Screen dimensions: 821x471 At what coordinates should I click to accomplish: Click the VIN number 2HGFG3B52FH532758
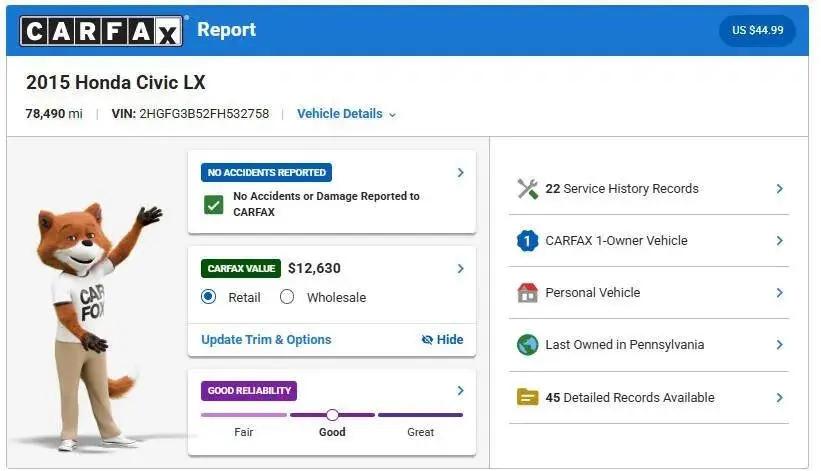[204, 114]
